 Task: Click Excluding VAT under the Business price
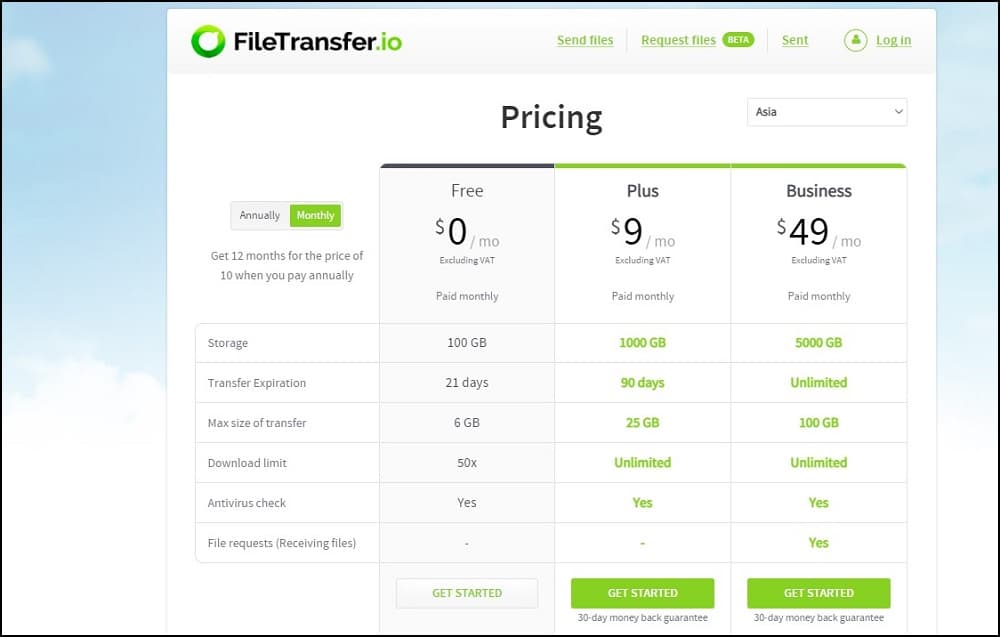(818, 260)
